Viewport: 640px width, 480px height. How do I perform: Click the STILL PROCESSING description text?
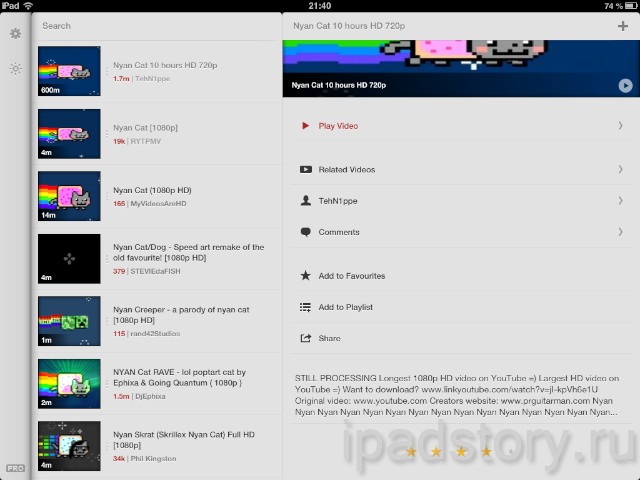(457, 395)
